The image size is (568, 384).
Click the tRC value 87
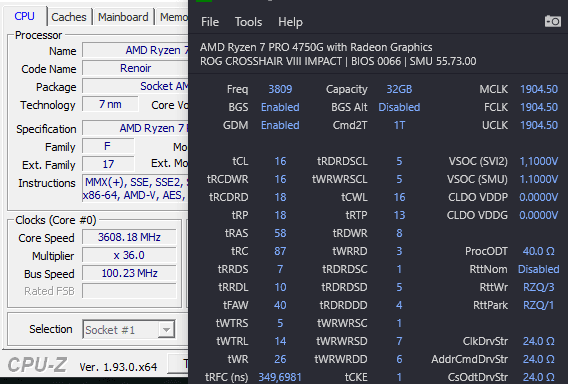point(280,251)
